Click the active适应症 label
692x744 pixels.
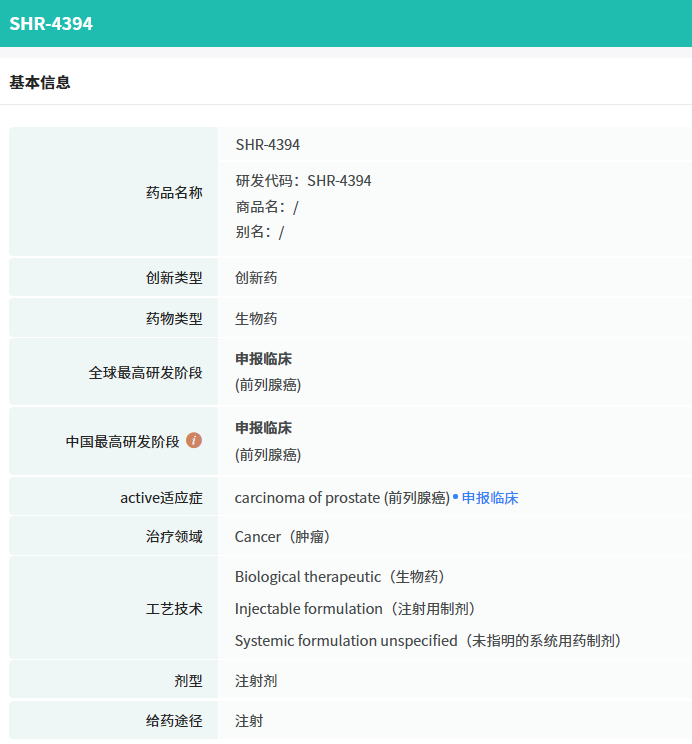(x=161, y=498)
